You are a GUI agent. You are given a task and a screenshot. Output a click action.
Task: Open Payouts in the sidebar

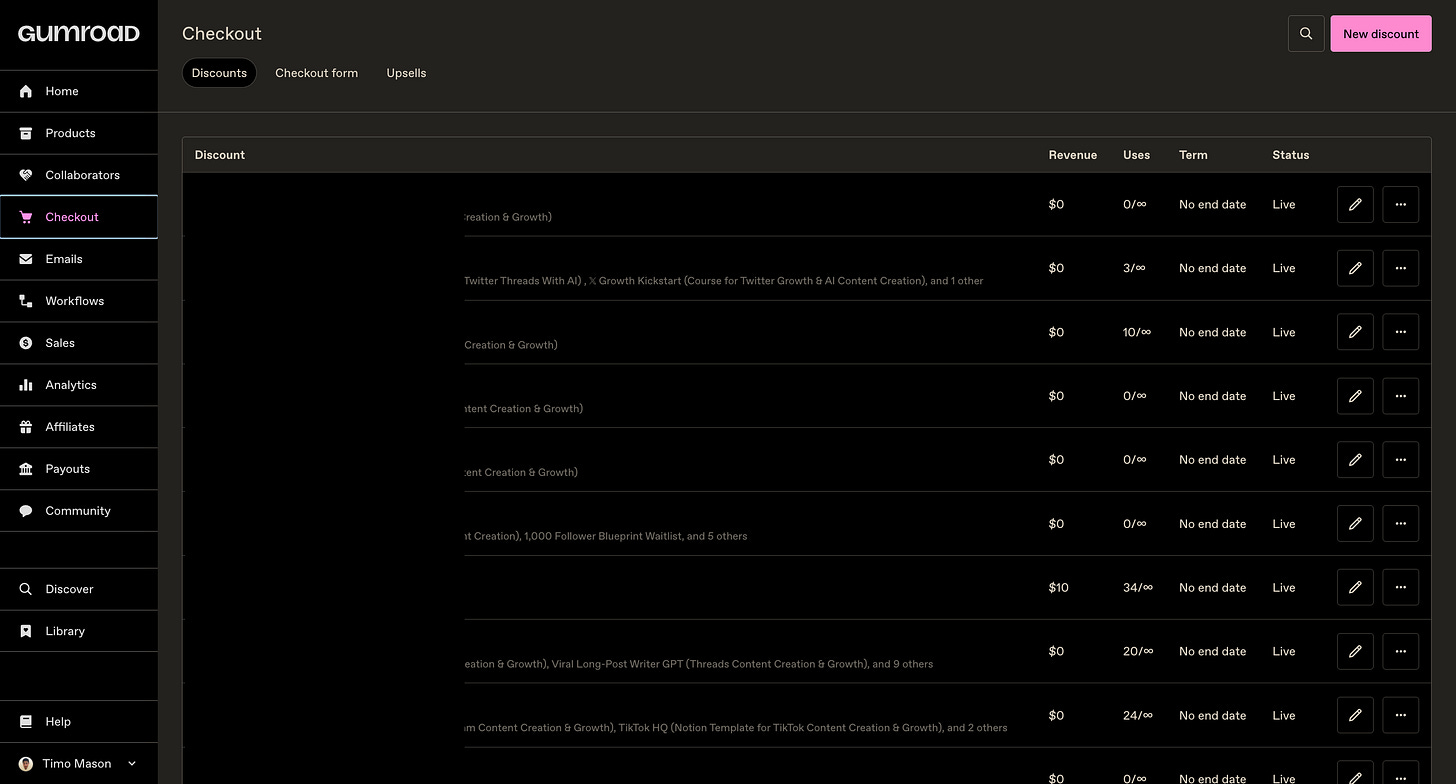tap(79, 469)
